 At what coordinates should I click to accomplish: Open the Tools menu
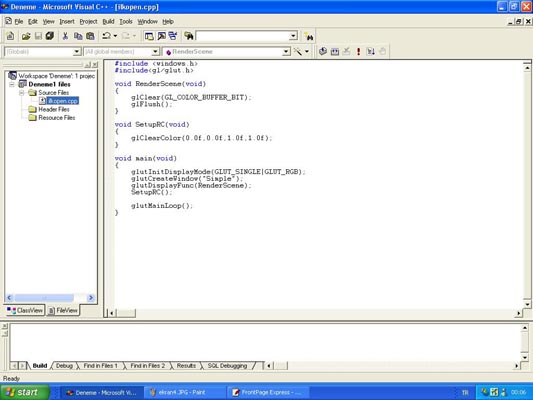tap(126, 21)
